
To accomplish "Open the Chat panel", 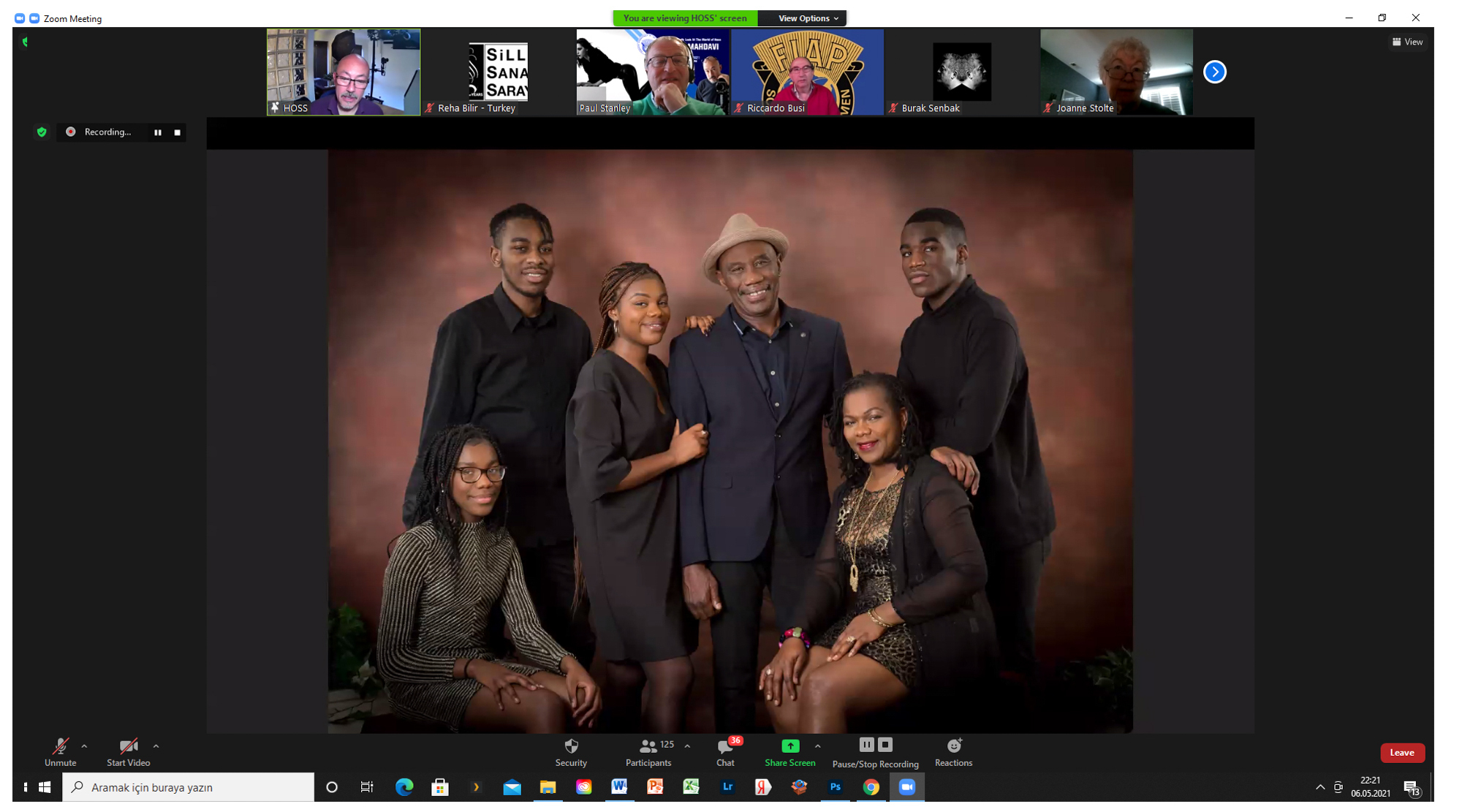I will [x=726, y=752].
